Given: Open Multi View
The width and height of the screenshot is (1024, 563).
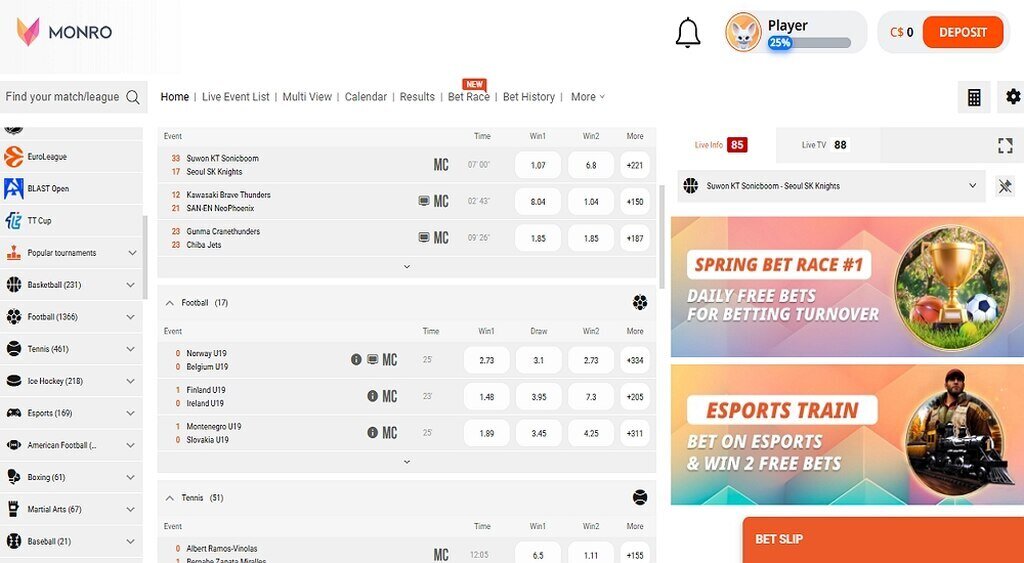Looking at the screenshot, I should pos(307,97).
